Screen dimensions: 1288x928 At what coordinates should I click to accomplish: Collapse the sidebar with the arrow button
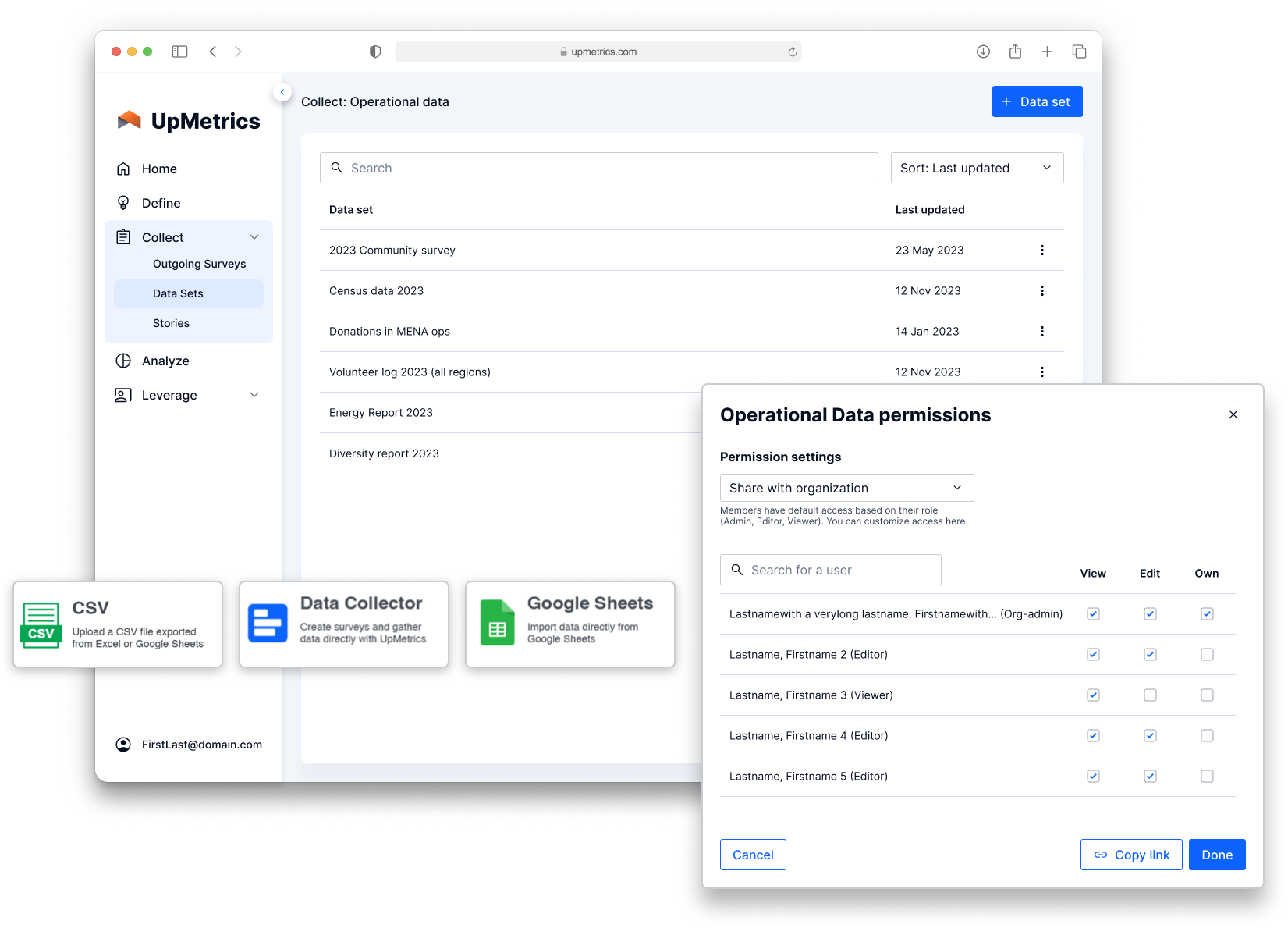[282, 92]
